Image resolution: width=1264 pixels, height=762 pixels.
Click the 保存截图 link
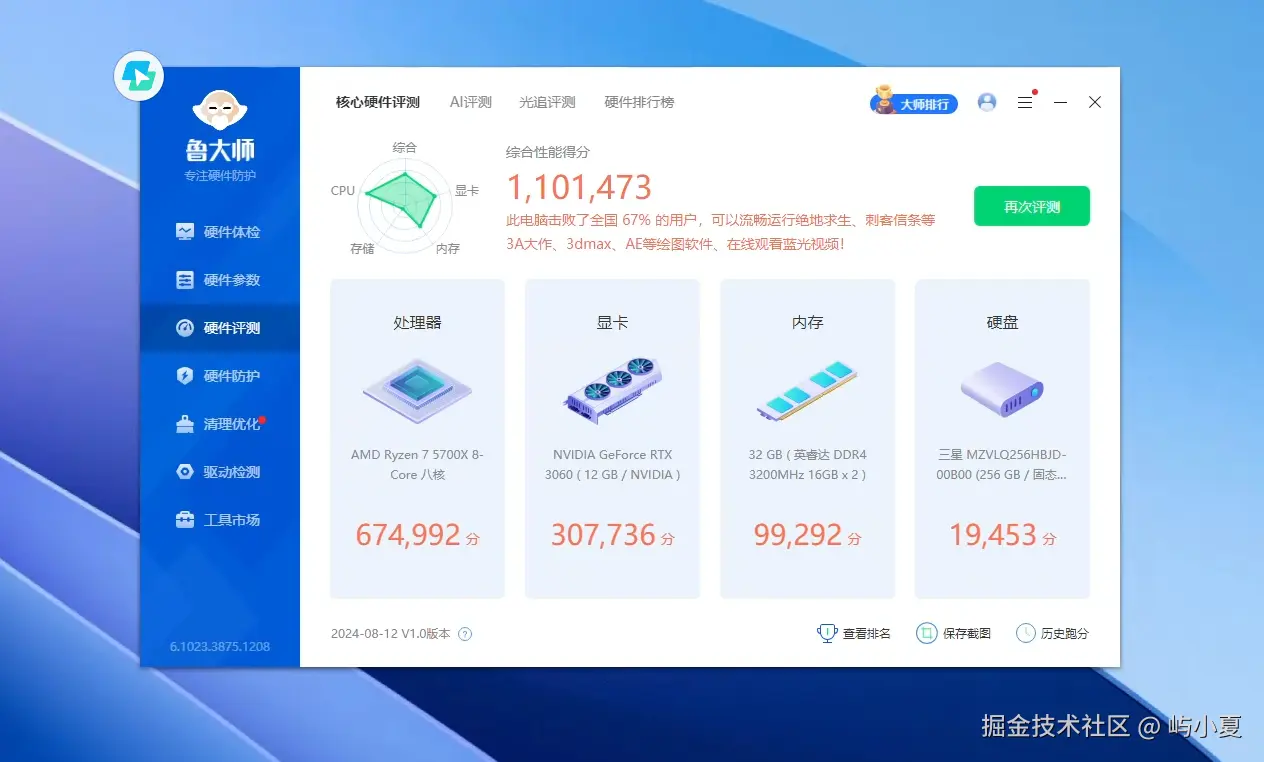[954, 633]
